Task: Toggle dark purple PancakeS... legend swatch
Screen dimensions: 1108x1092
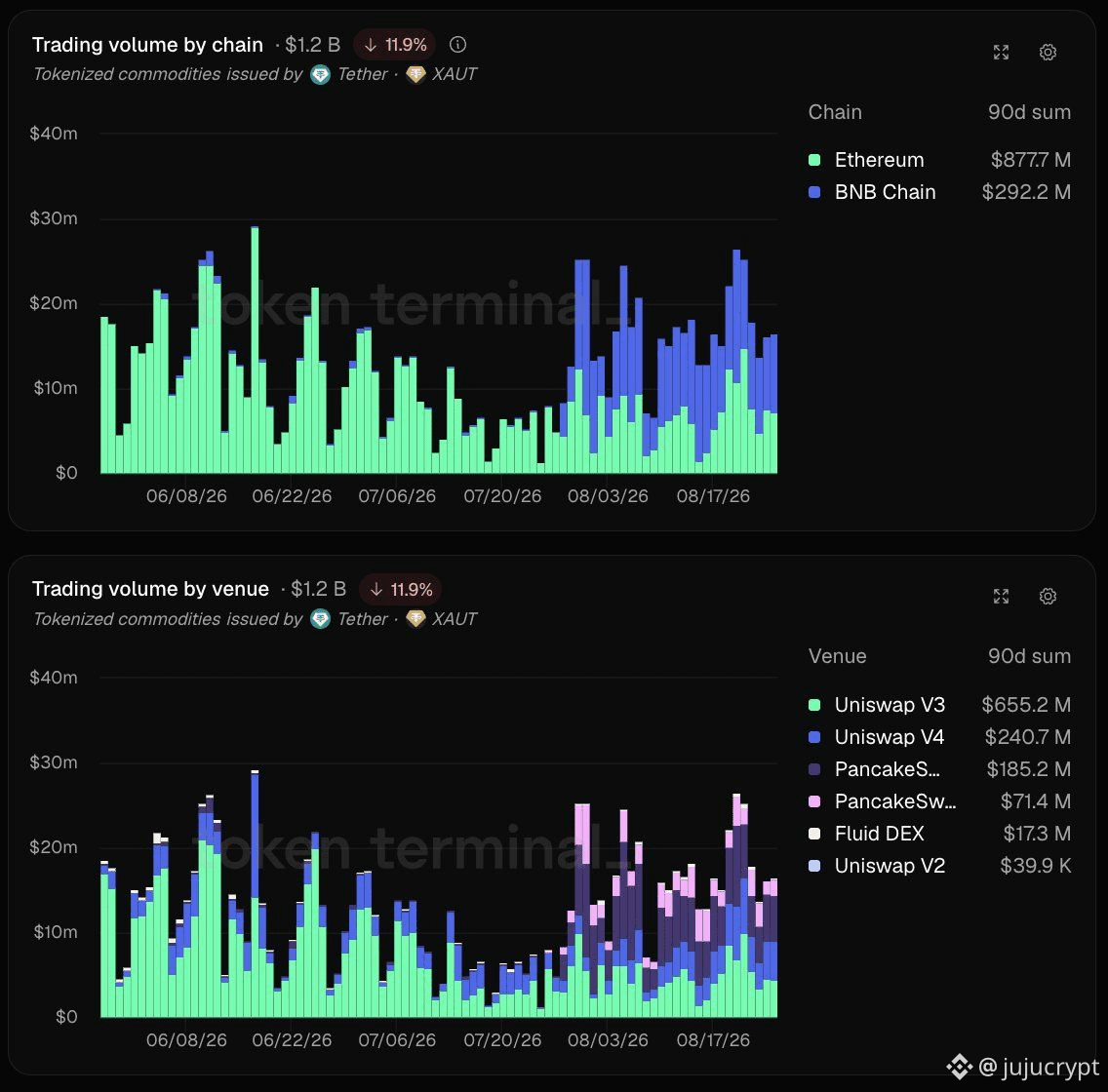Action: click(x=814, y=769)
